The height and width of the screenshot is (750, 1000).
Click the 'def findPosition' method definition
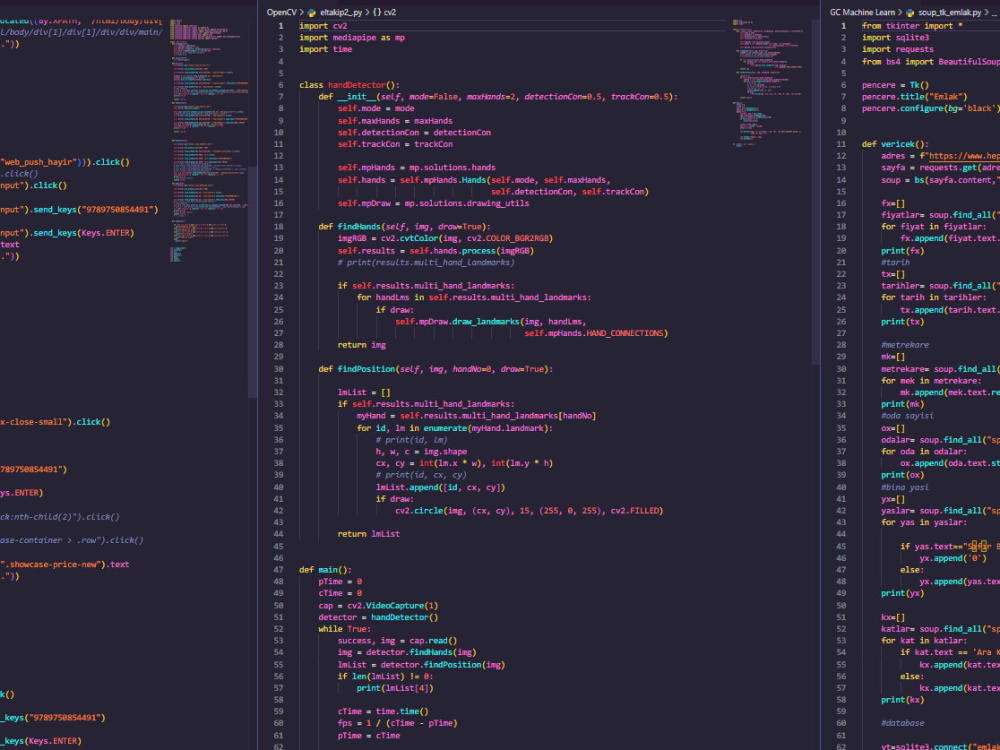(436, 369)
